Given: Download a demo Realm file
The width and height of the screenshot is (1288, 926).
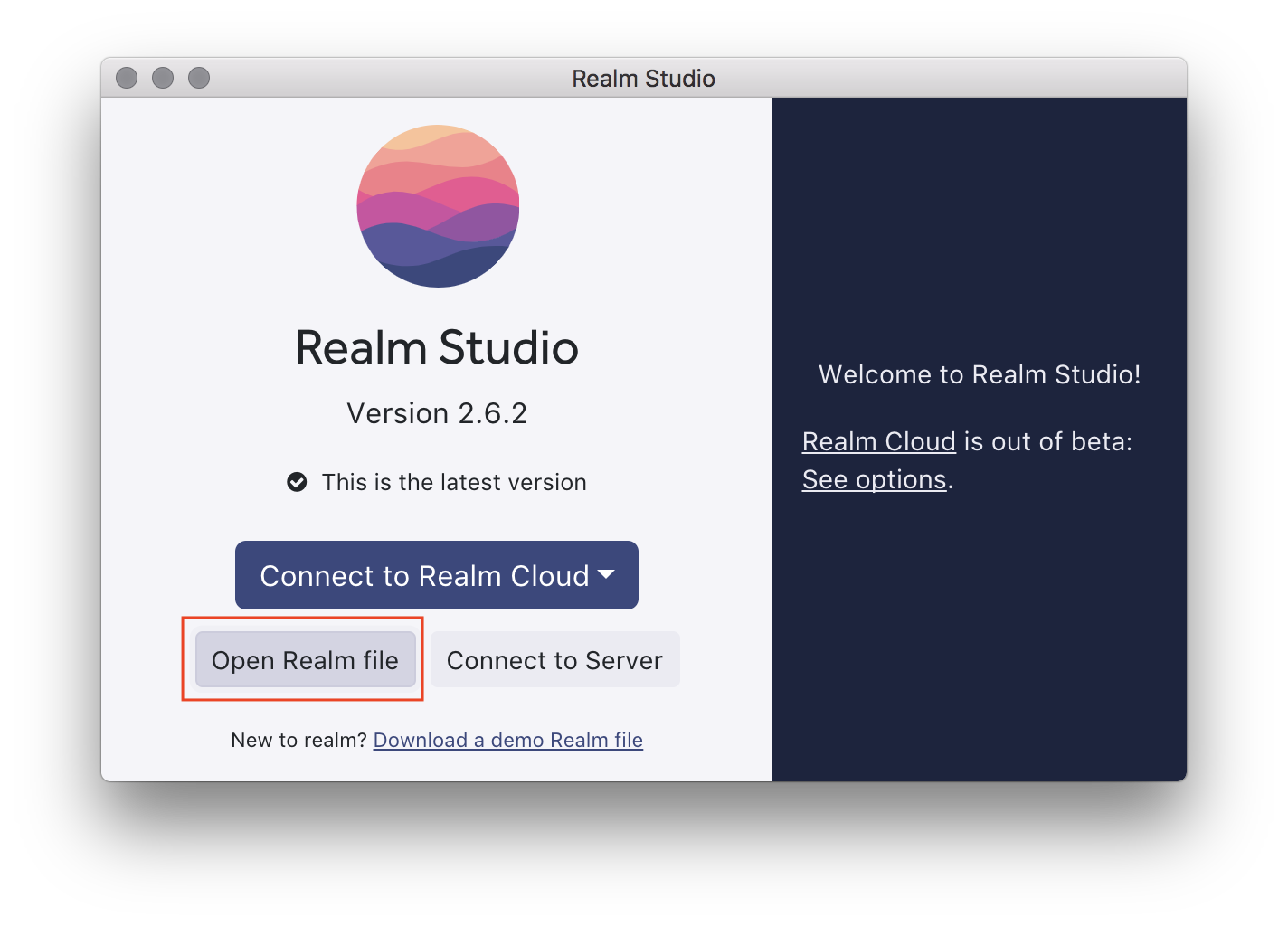Looking at the screenshot, I should [507, 740].
